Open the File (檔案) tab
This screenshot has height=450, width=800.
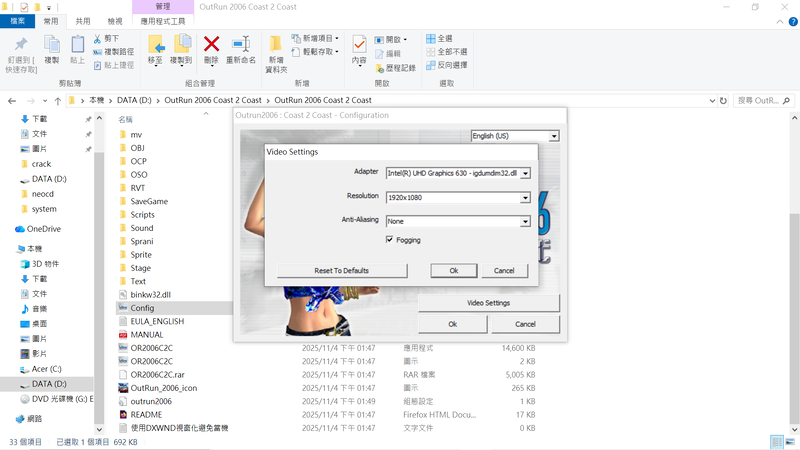click(x=17, y=21)
